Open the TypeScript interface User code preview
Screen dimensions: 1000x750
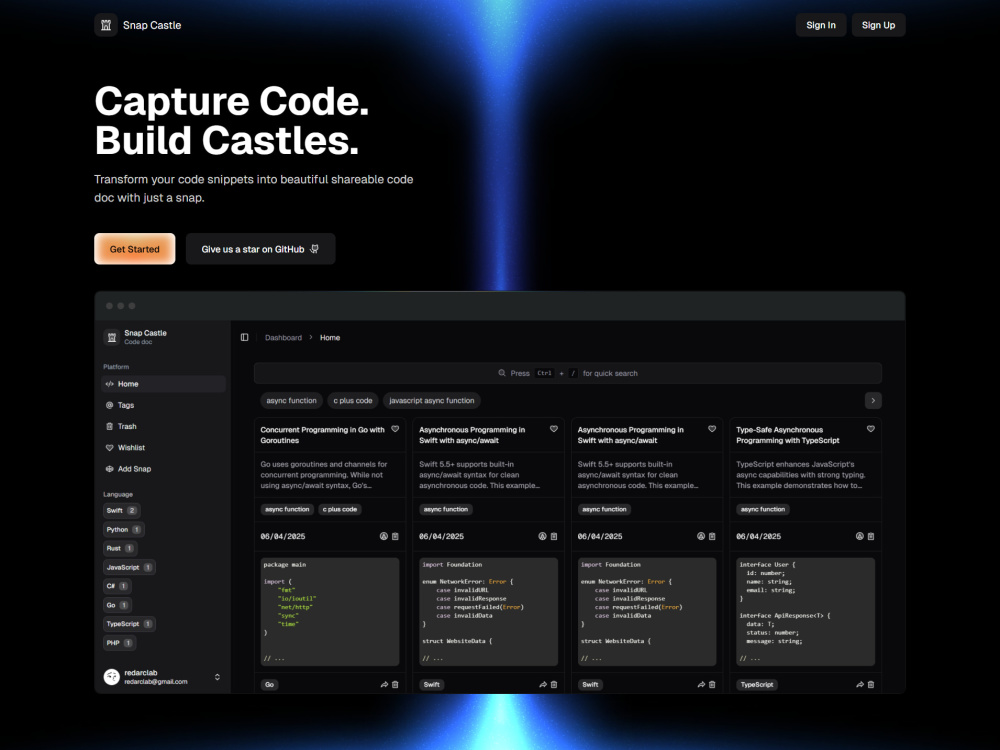pos(805,612)
